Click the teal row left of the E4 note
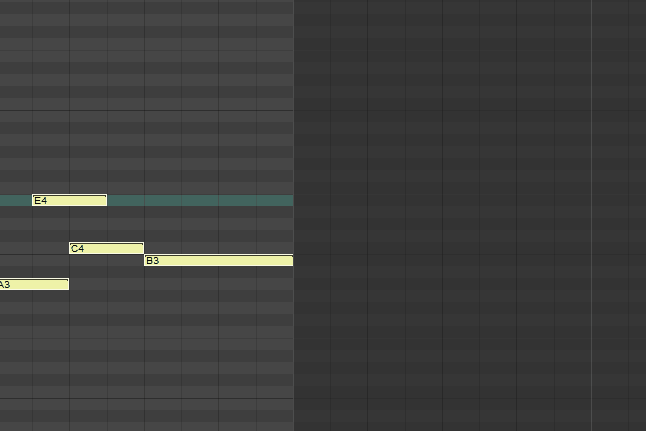The image size is (646, 431). click(x=16, y=201)
